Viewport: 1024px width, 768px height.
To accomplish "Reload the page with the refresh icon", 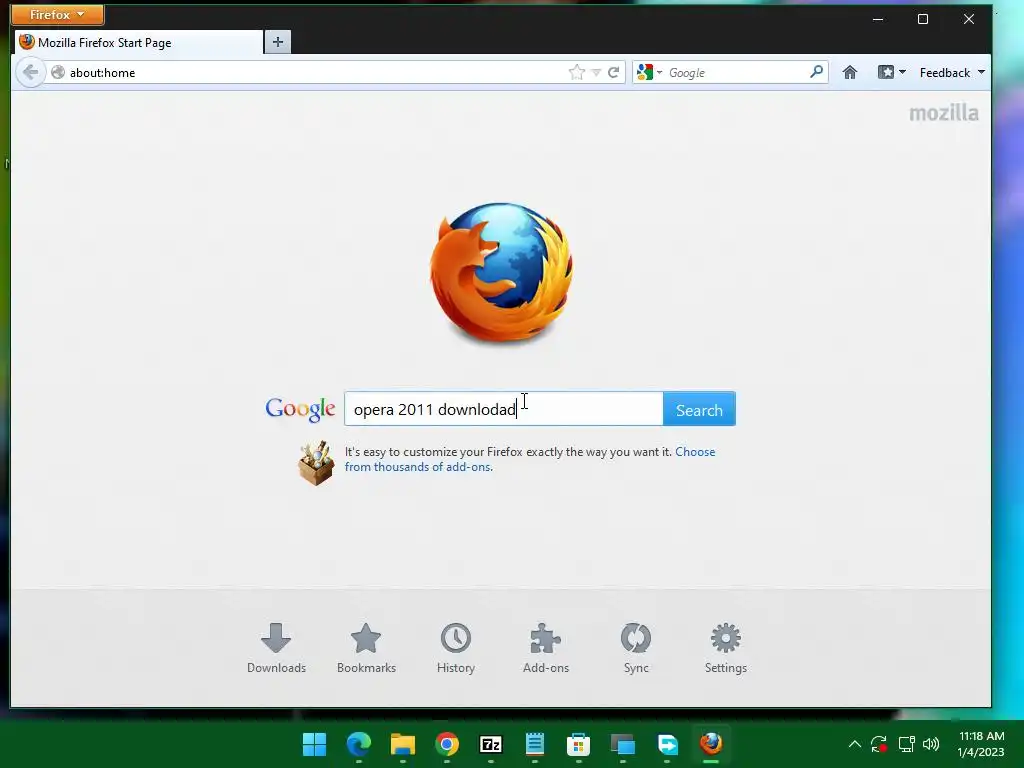I will [x=613, y=72].
